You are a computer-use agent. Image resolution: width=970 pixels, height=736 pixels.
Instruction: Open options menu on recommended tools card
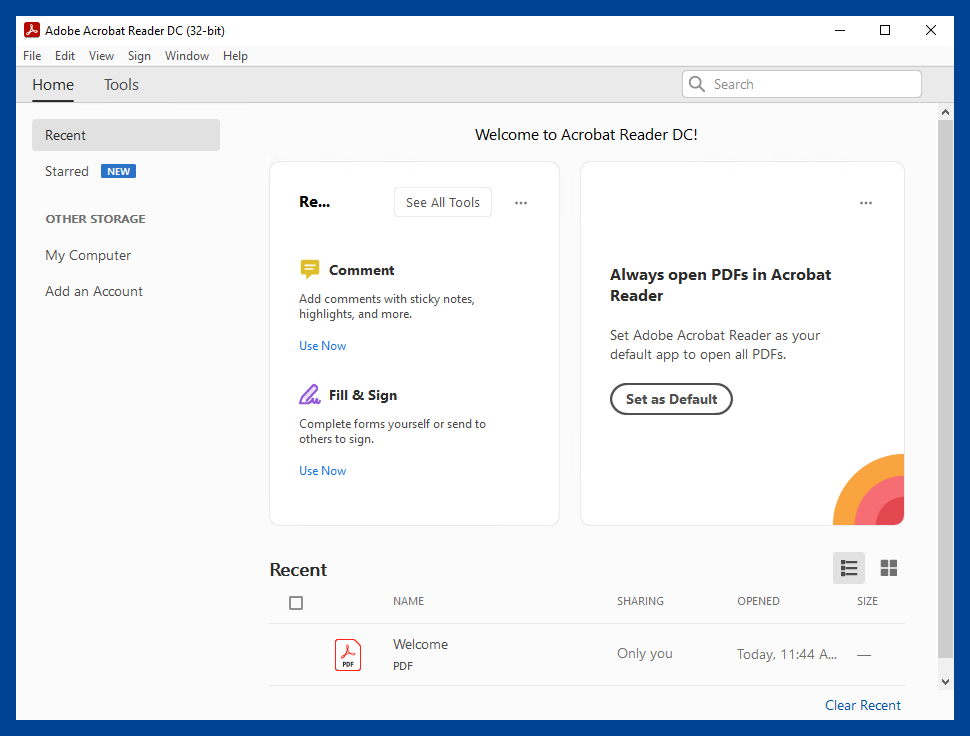pyautogui.click(x=521, y=203)
